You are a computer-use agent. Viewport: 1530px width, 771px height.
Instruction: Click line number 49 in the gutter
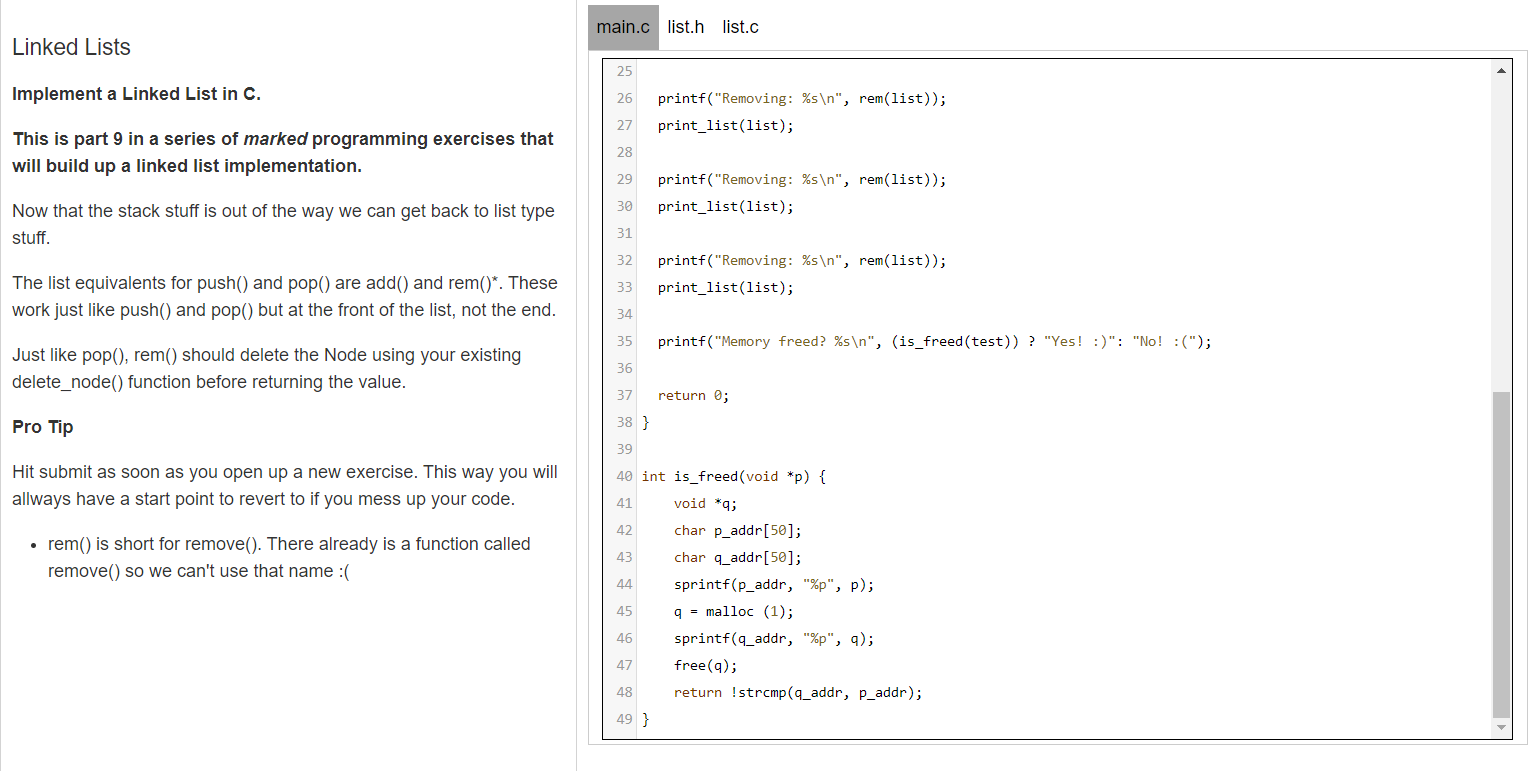624,718
